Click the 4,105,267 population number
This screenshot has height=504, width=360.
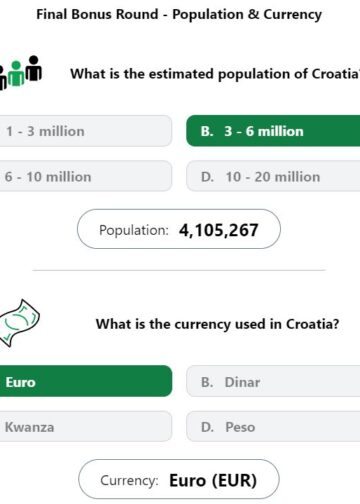tap(219, 230)
